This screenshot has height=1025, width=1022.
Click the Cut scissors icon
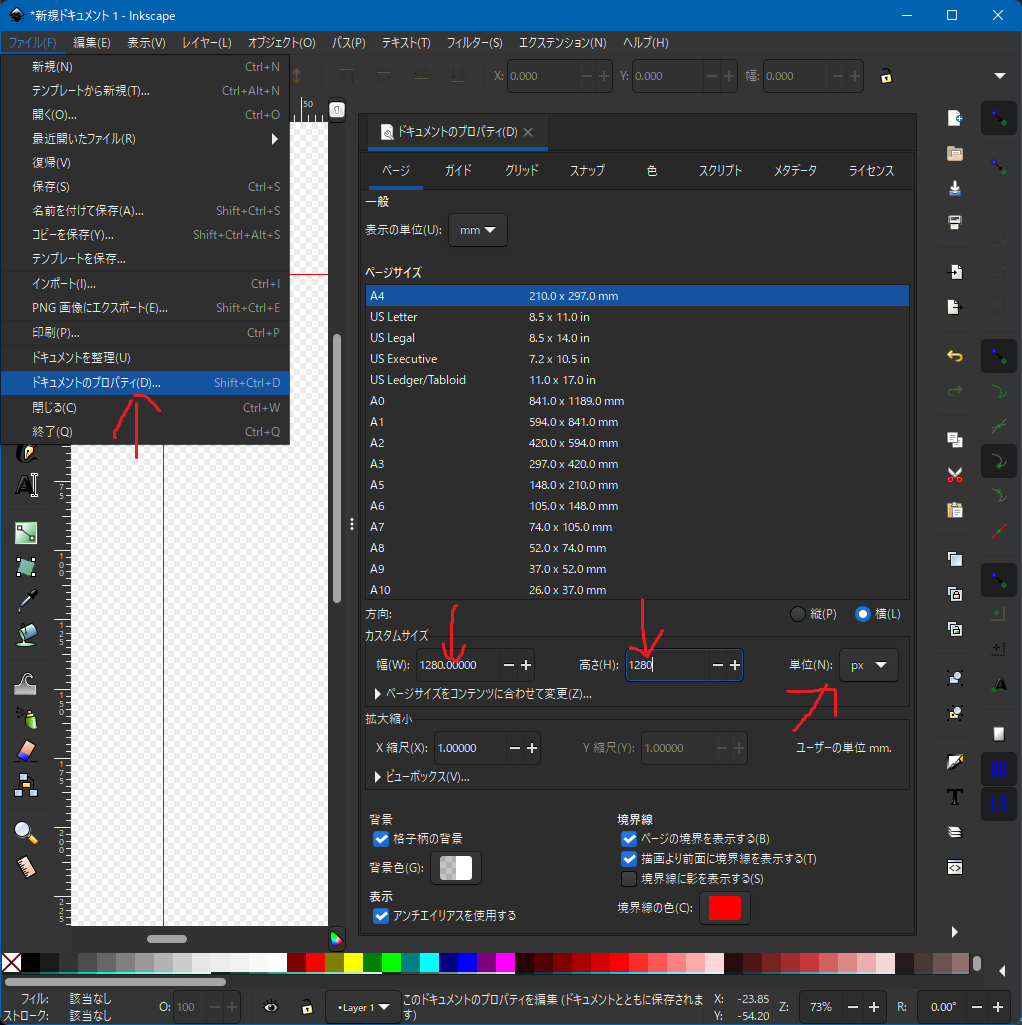tap(955, 475)
